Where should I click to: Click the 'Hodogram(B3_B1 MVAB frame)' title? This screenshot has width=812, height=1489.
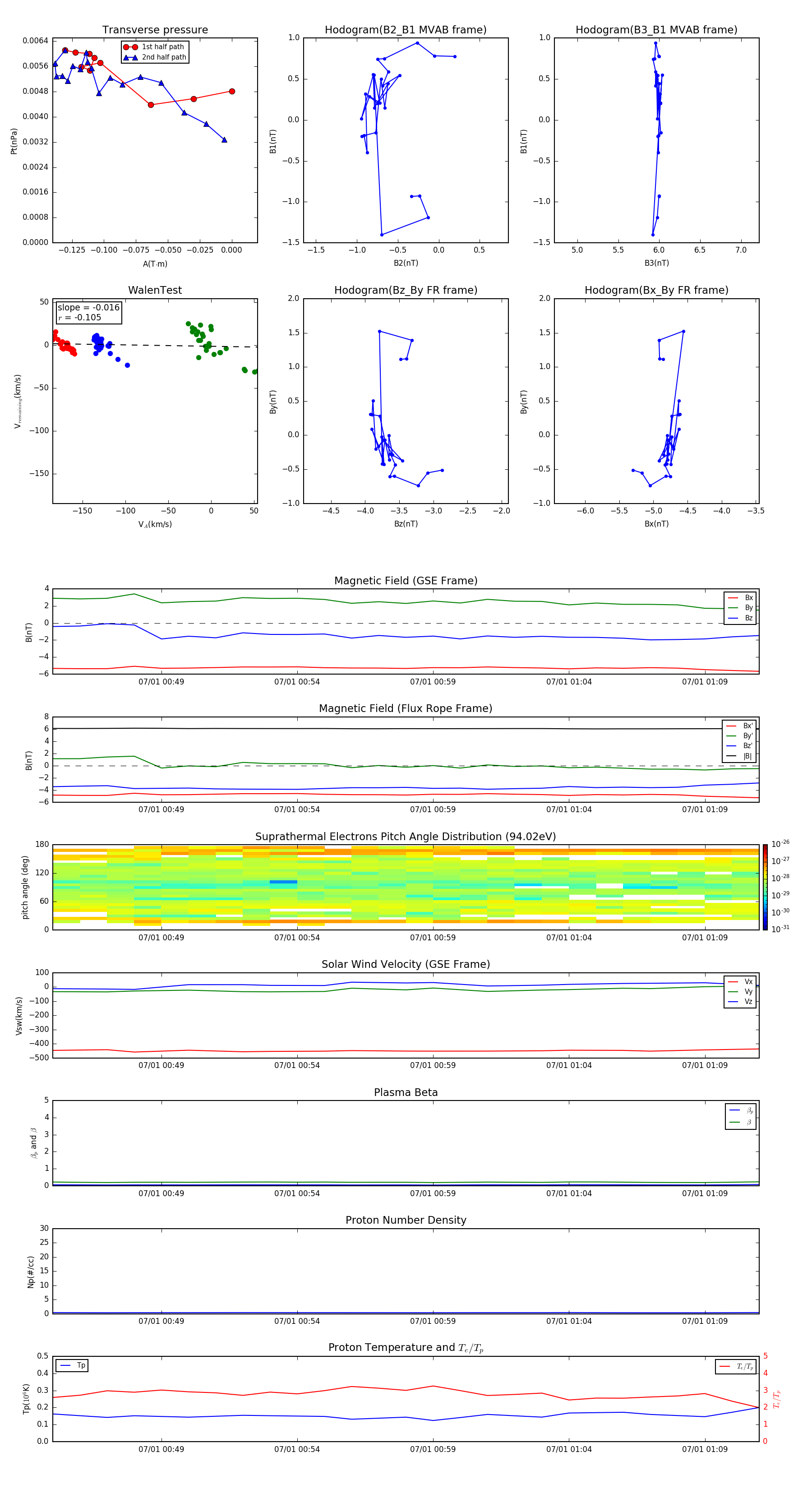point(656,30)
